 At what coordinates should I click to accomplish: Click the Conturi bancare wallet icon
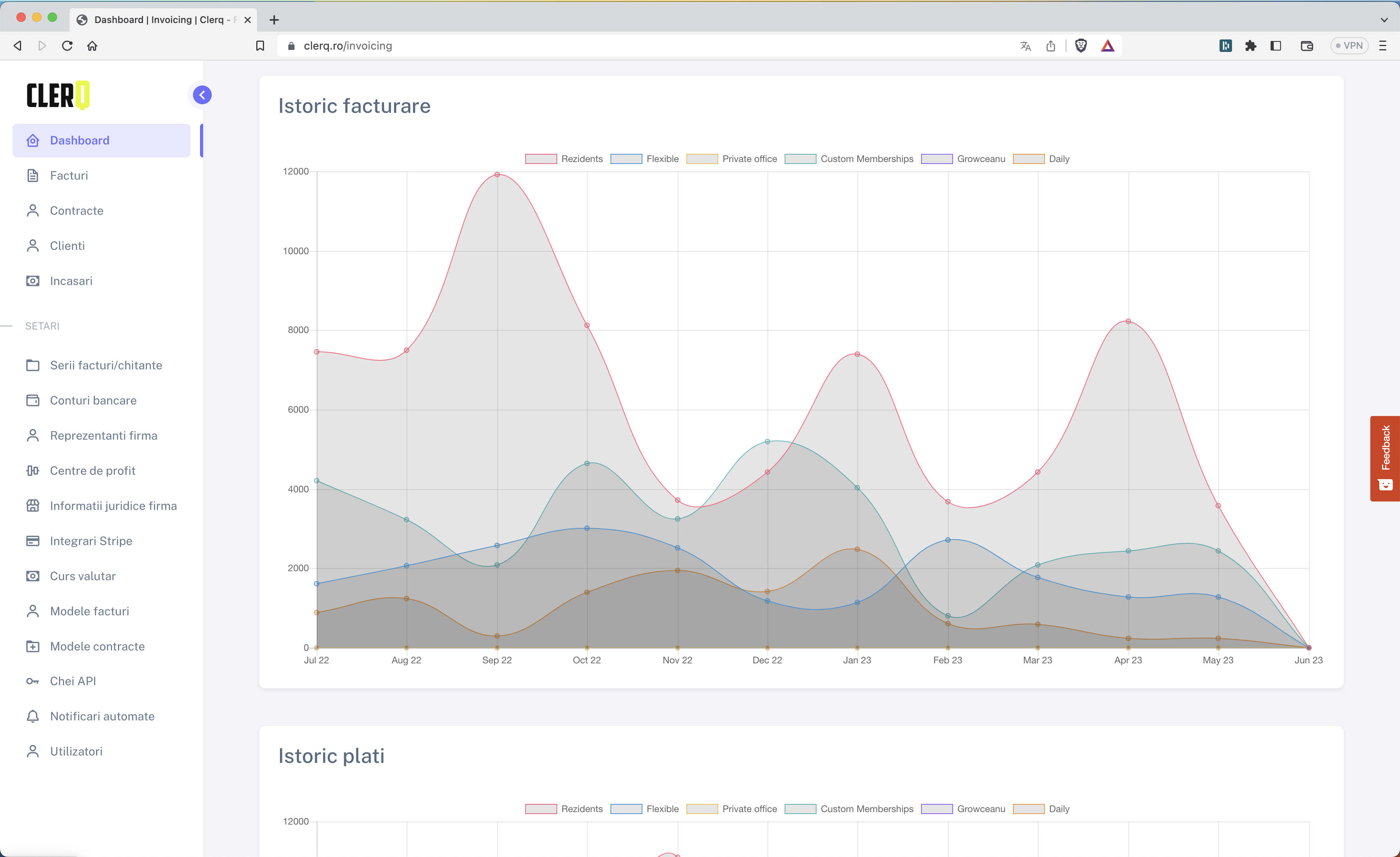coord(33,400)
